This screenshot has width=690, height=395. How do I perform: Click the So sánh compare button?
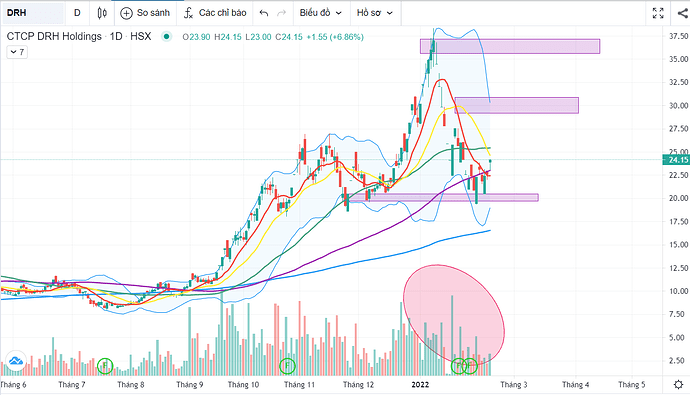(145, 13)
